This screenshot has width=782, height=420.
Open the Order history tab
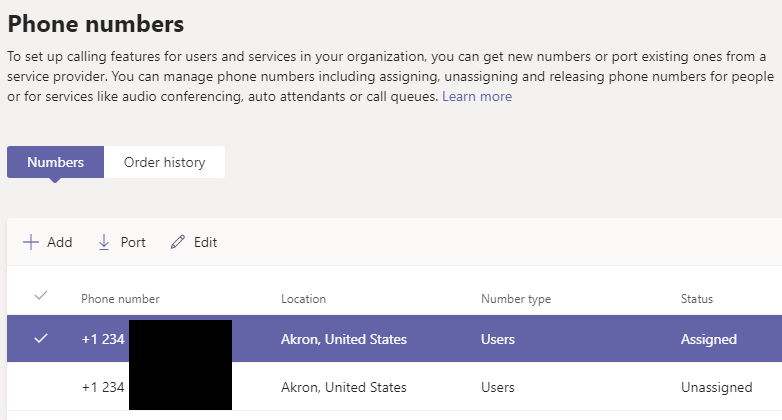[164, 162]
